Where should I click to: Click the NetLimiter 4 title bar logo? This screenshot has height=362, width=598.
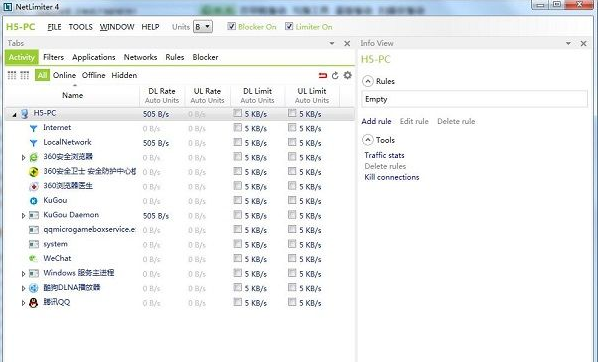tap(7, 7)
